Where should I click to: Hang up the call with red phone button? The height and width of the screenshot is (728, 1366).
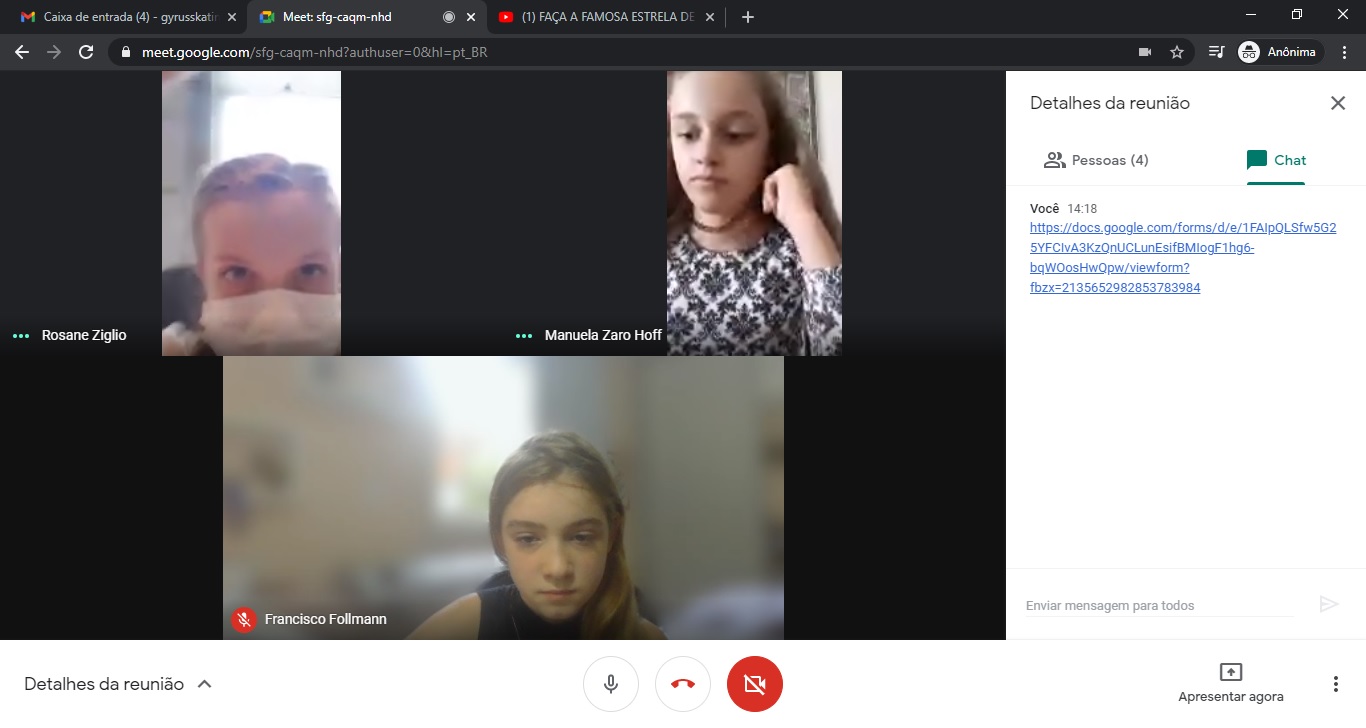click(x=683, y=684)
